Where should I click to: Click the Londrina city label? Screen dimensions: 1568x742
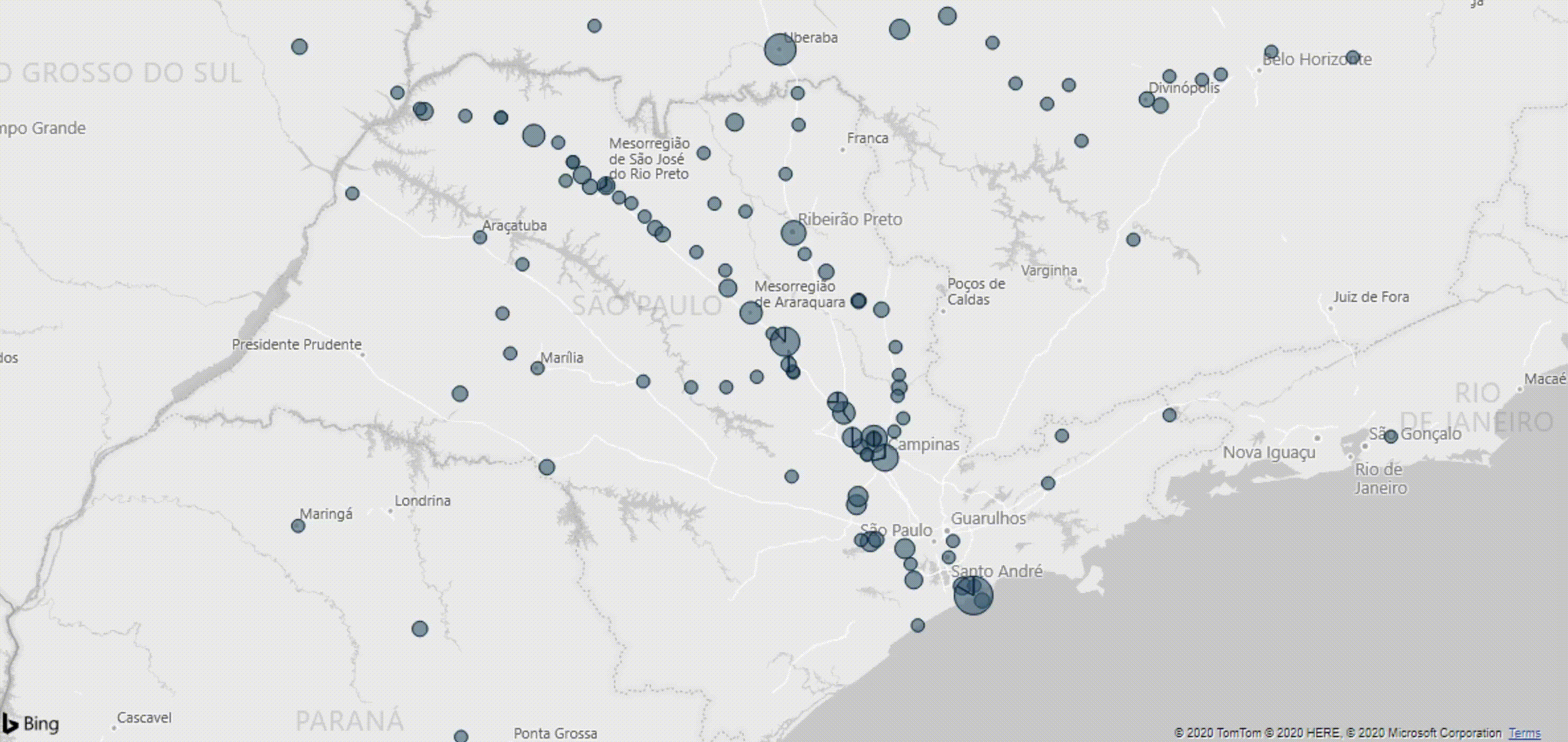pyautogui.click(x=423, y=501)
